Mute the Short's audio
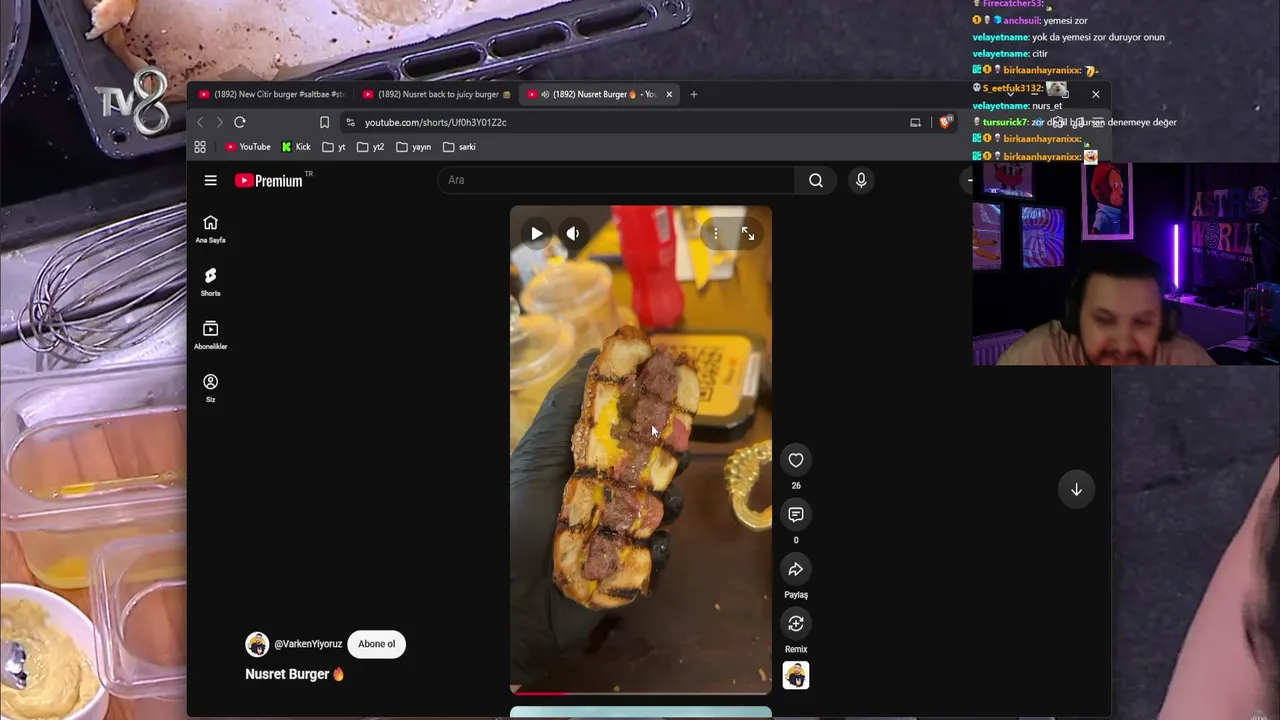The image size is (1280, 720). [x=572, y=234]
